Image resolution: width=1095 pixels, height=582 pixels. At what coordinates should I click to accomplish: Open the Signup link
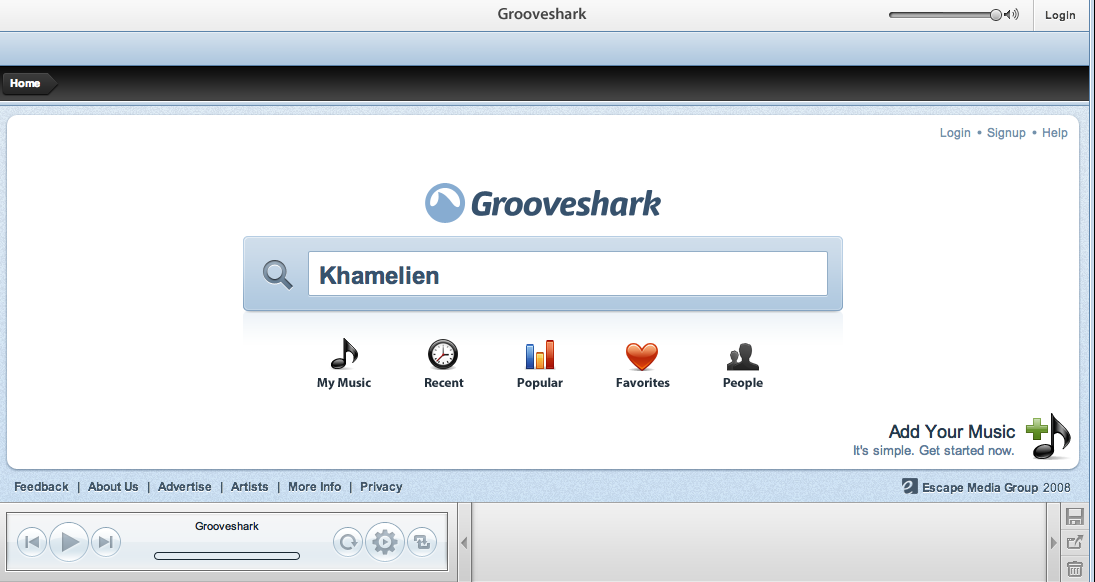coord(1006,133)
